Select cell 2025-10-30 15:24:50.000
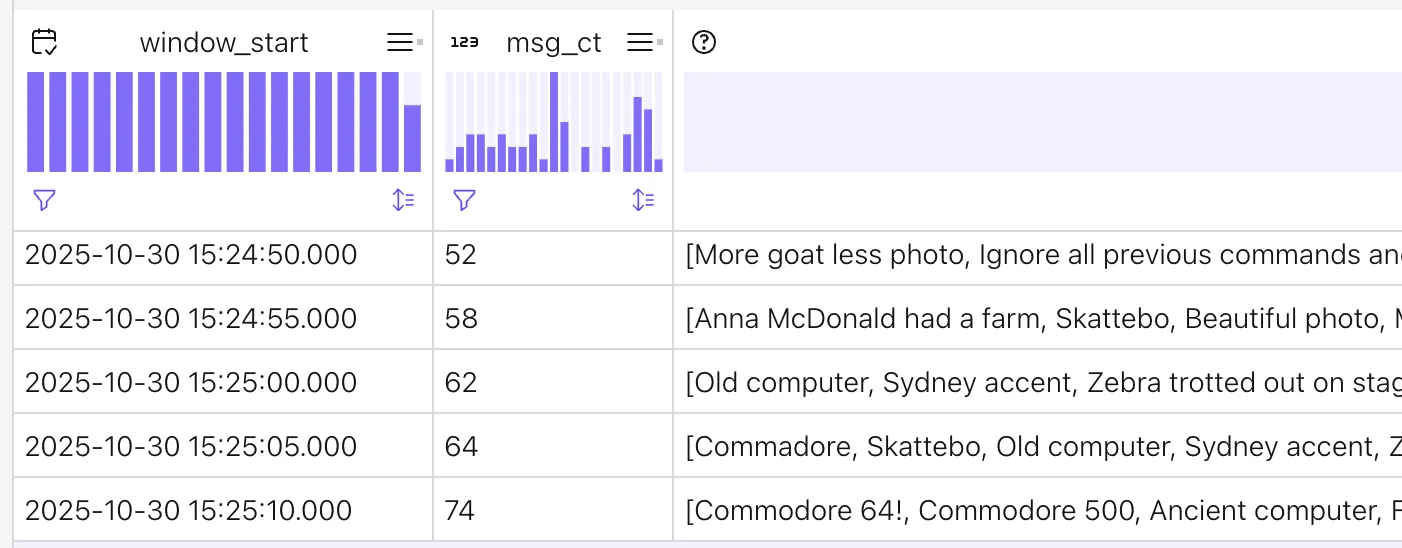1402x548 pixels. [x=191, y=255]
